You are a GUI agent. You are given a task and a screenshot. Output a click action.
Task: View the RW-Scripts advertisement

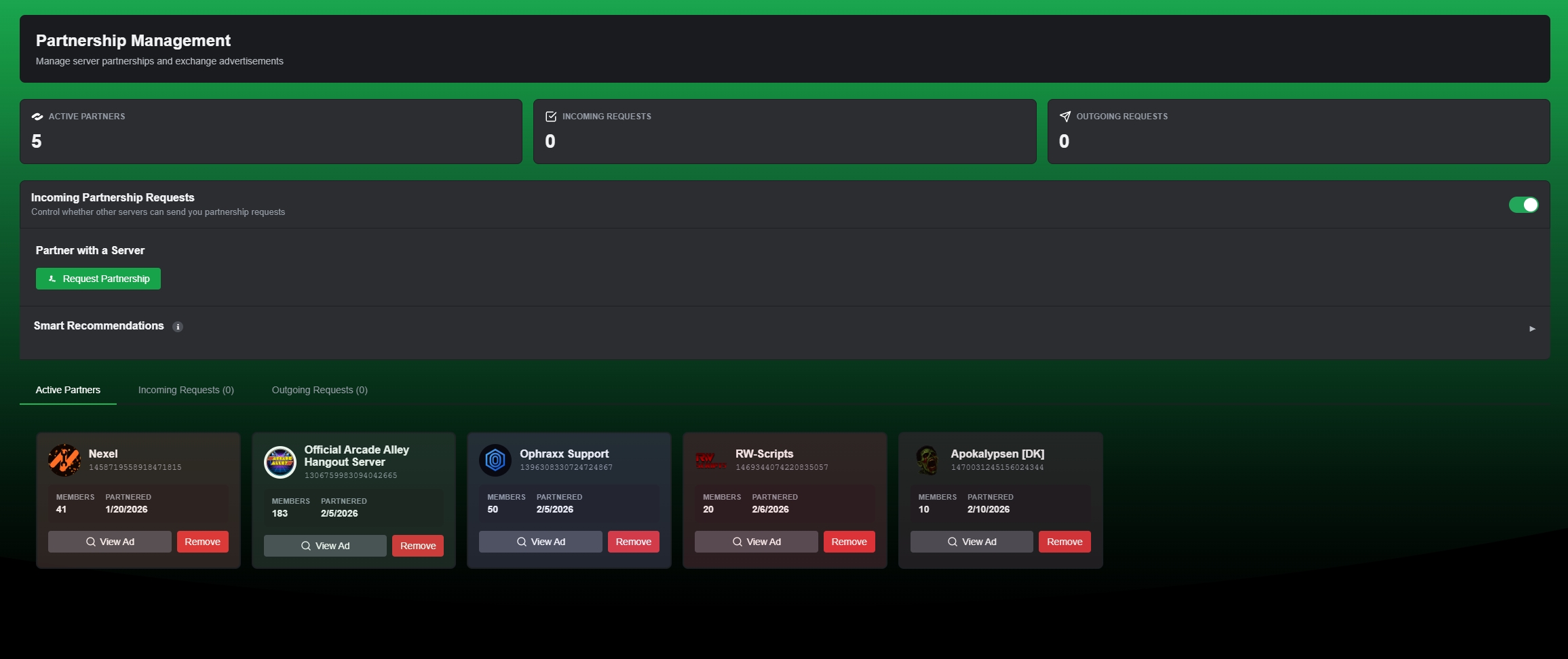coord(756,541)
